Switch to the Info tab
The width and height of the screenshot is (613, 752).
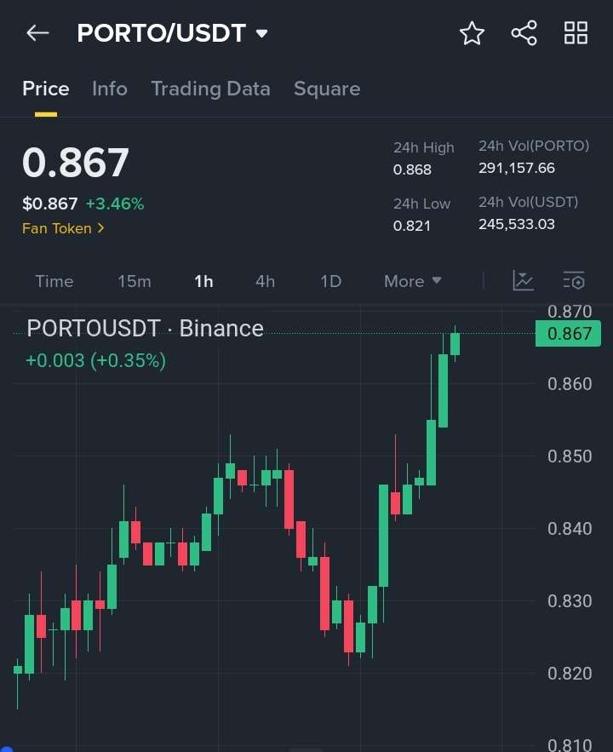109,88
